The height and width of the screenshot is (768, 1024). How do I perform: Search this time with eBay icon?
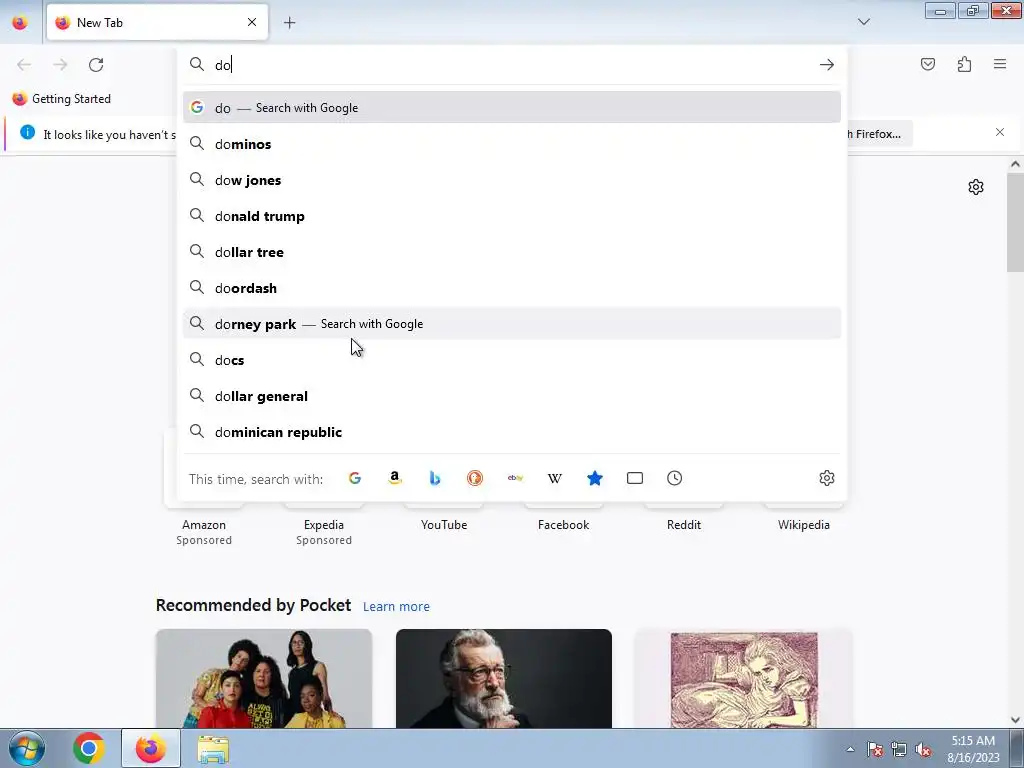[x=515, y=478]
